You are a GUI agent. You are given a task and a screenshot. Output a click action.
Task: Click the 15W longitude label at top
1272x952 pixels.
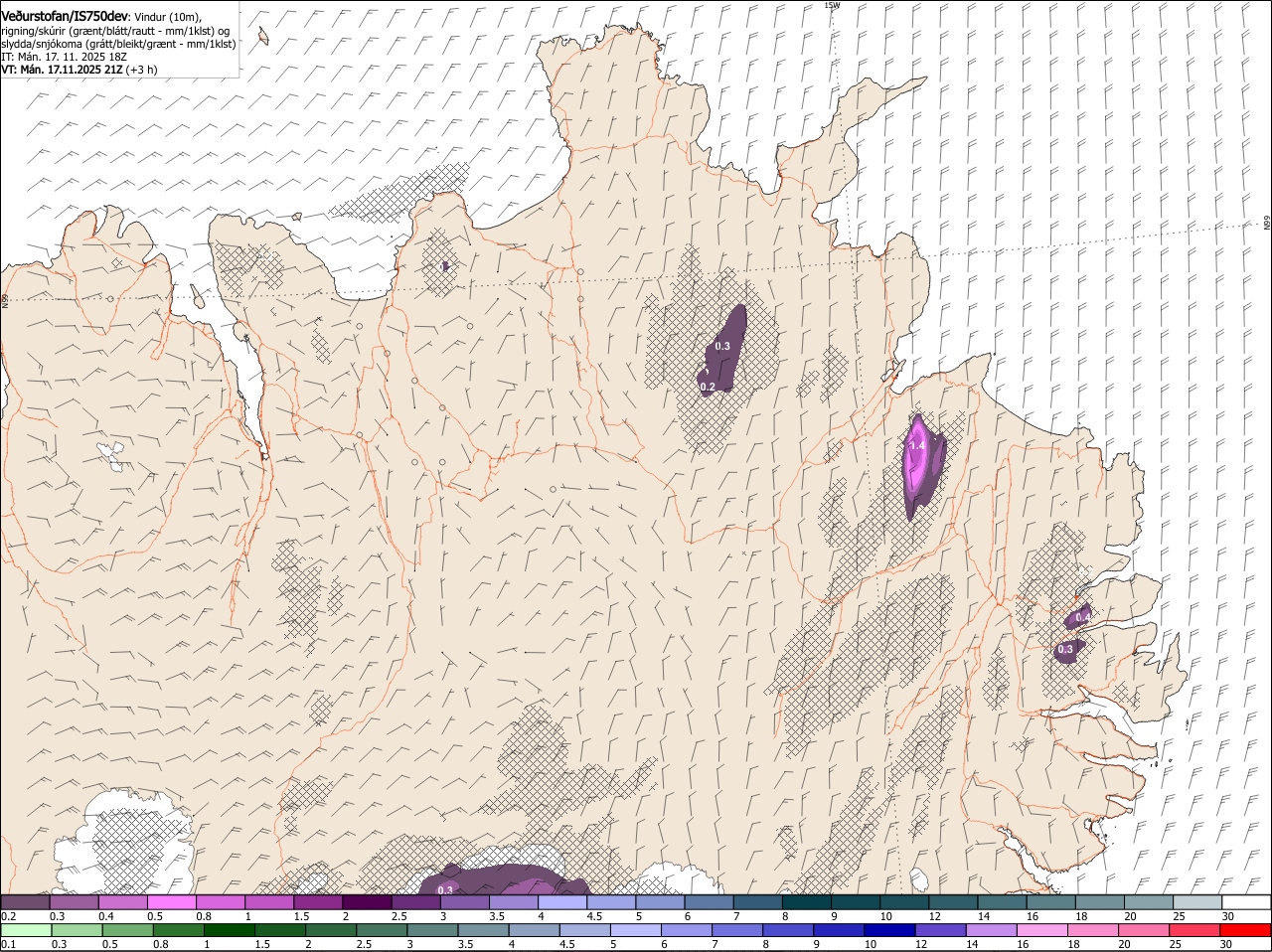(832, 5)
